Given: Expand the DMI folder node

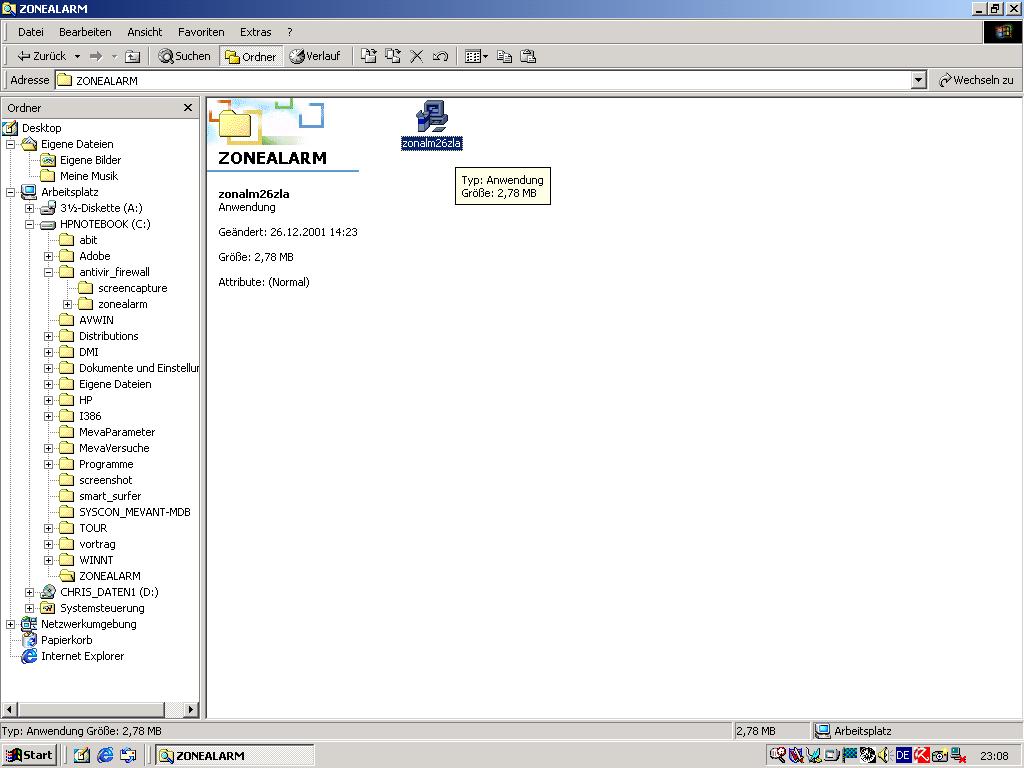Looking at the screenshot, I should pyautogui.click(x=48, y=353).
